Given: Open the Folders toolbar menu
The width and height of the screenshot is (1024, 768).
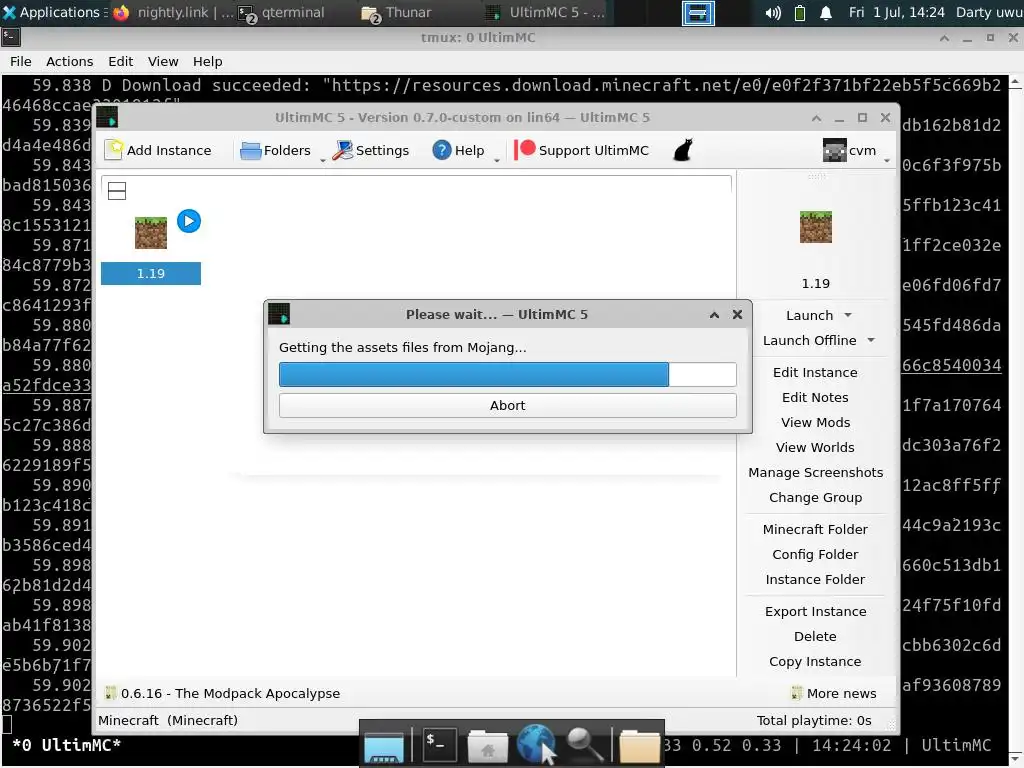Looking at the screenshot, I should [x=276, y=150].
